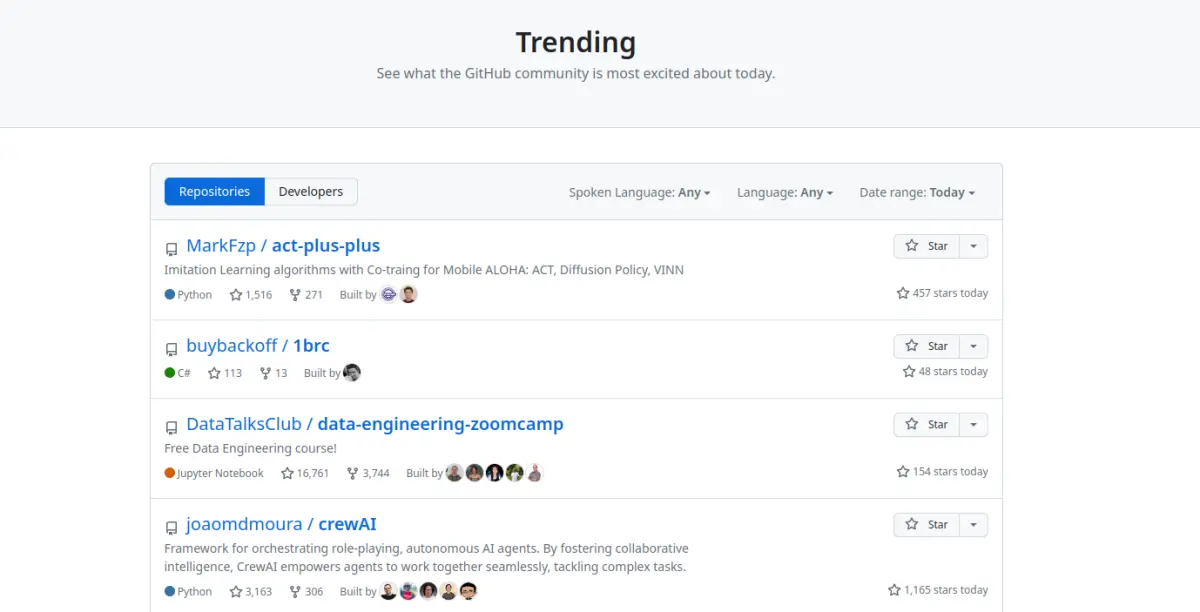Open the joaomdmoura / crewAI repository

[281, 524]
